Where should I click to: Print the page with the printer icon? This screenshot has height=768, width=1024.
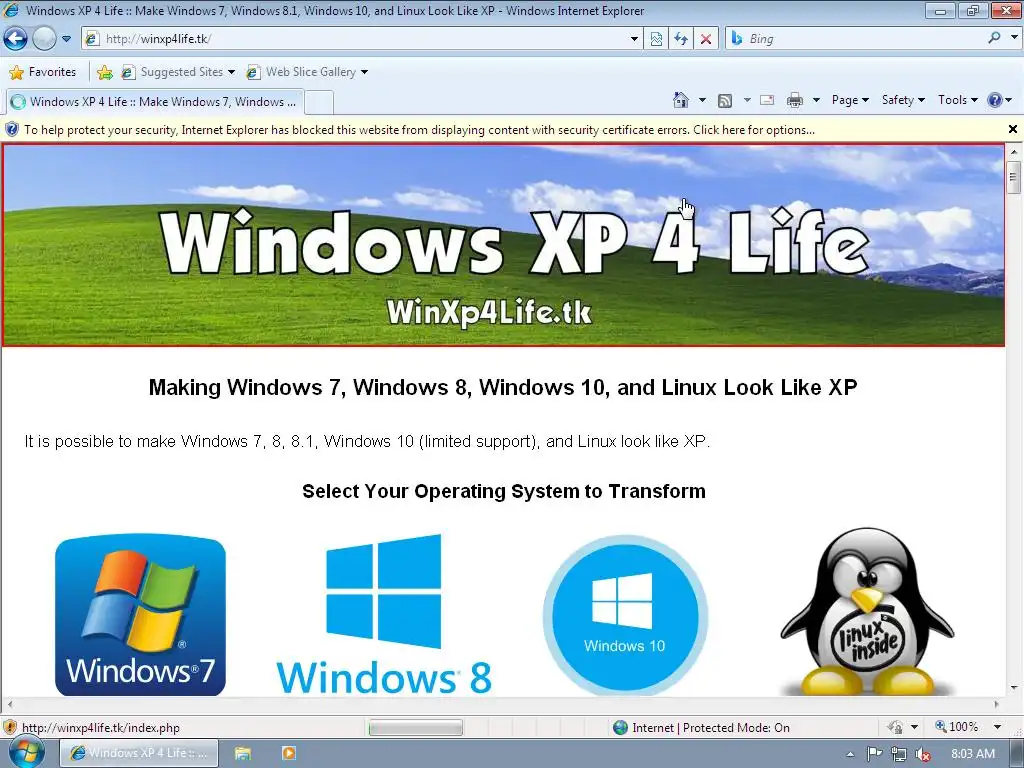point(795,100)
